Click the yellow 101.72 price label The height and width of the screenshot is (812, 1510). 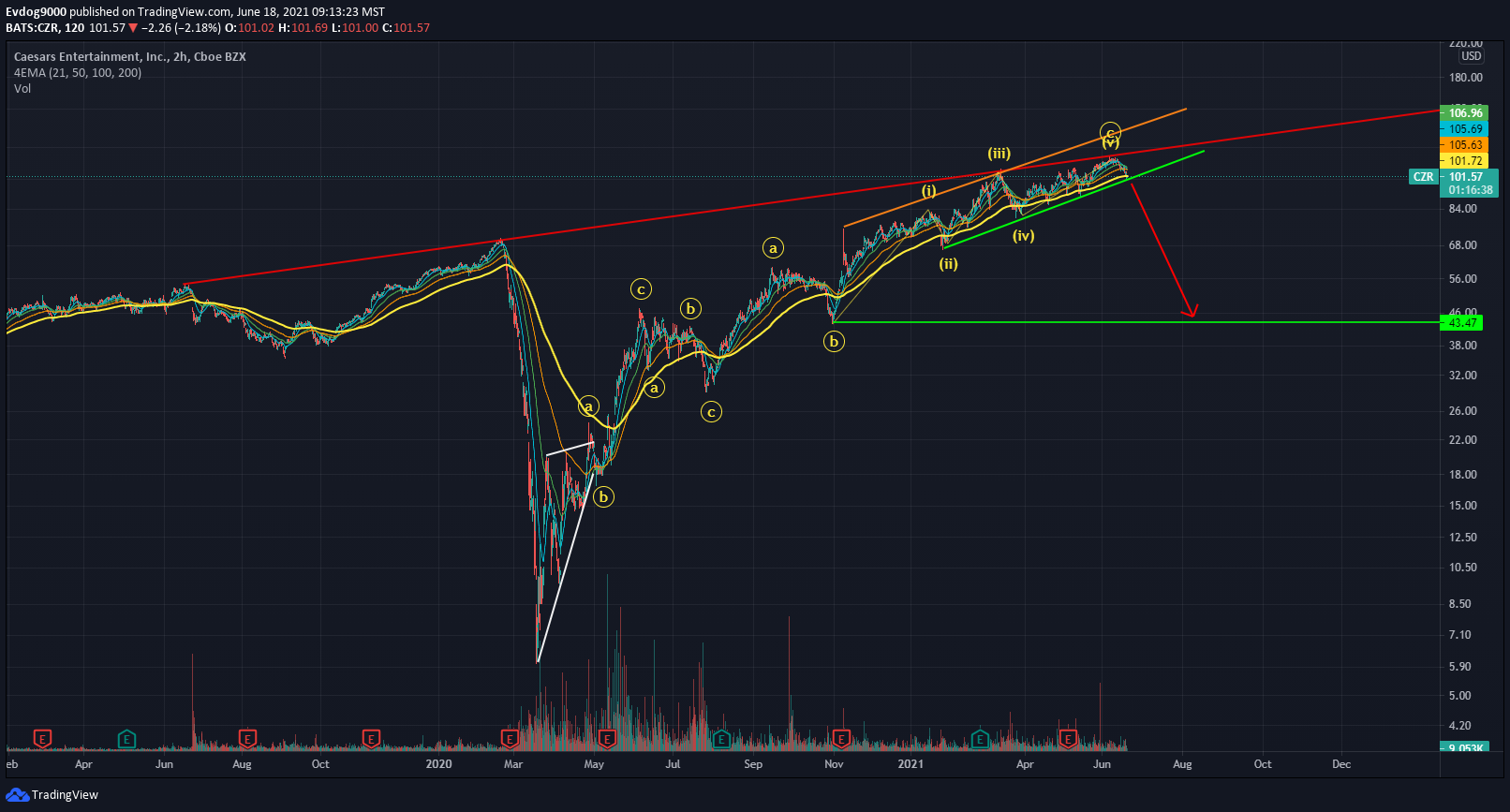[x=1465, y=161]
